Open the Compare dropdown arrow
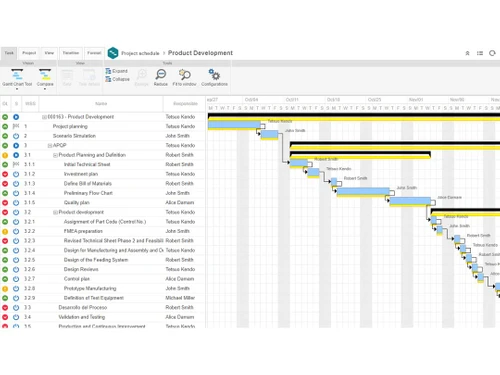 coord(45,89)
